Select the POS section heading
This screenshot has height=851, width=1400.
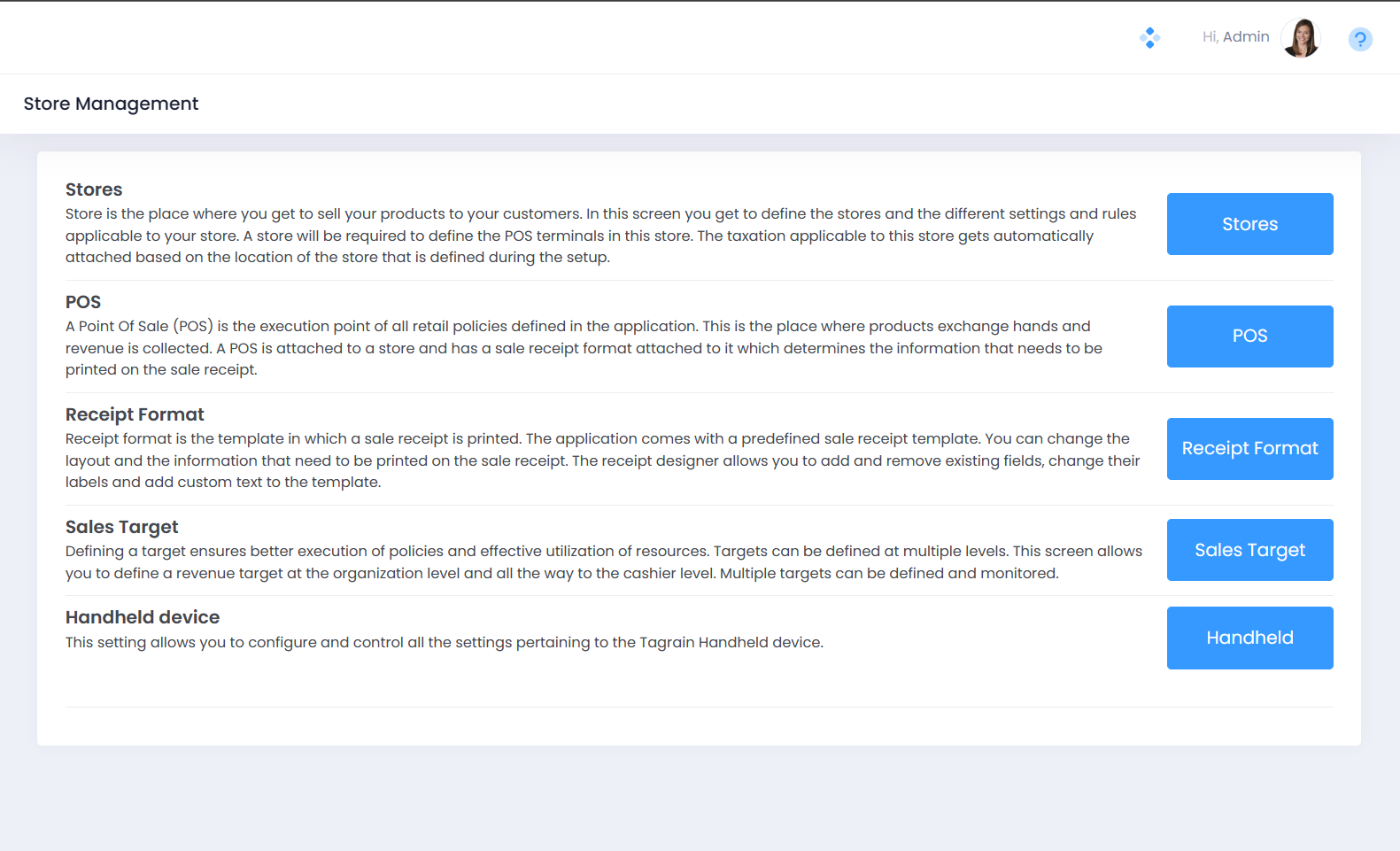pyautogui.click(x=83, y=302)
